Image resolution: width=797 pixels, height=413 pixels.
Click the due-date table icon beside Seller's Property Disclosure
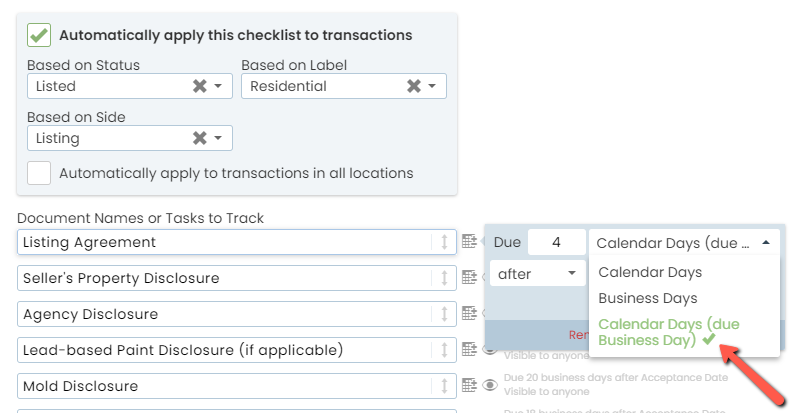point(470,277)
